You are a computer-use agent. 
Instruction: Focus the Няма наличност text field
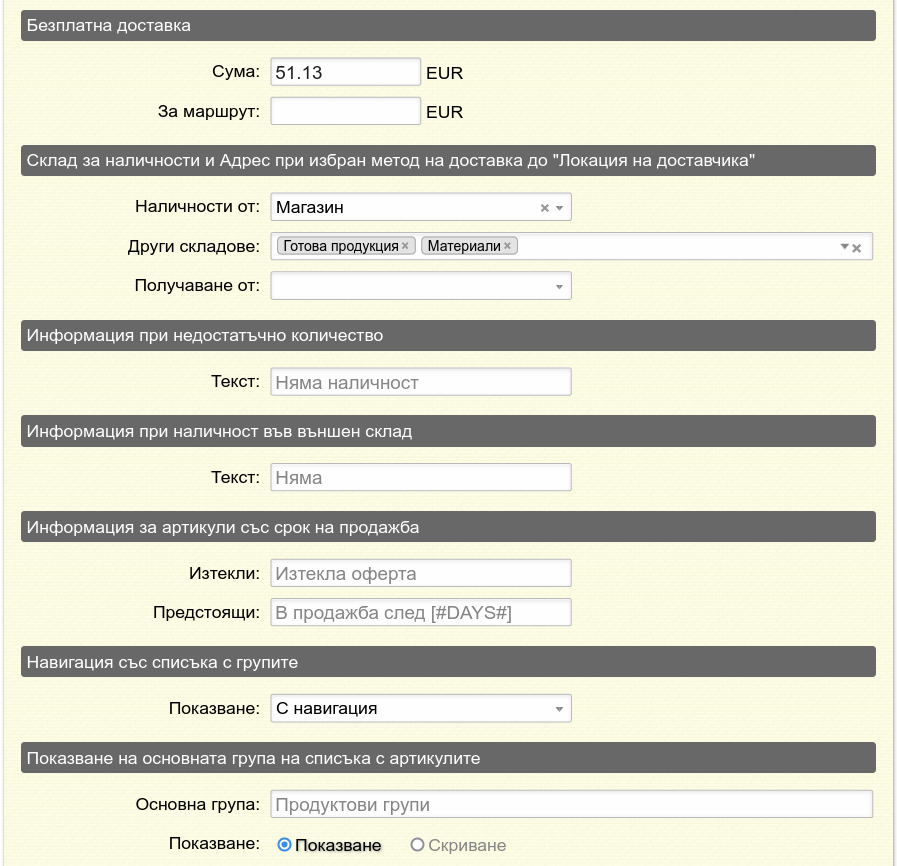pos(421,382)
